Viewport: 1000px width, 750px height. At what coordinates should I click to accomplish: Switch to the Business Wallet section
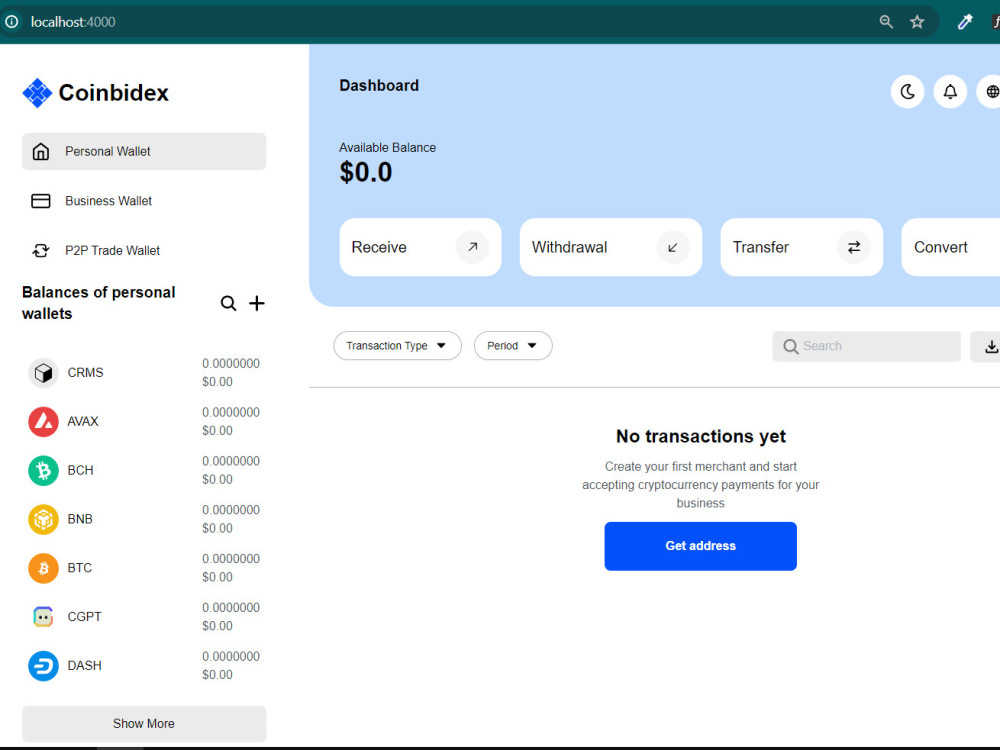click(108, 201)
